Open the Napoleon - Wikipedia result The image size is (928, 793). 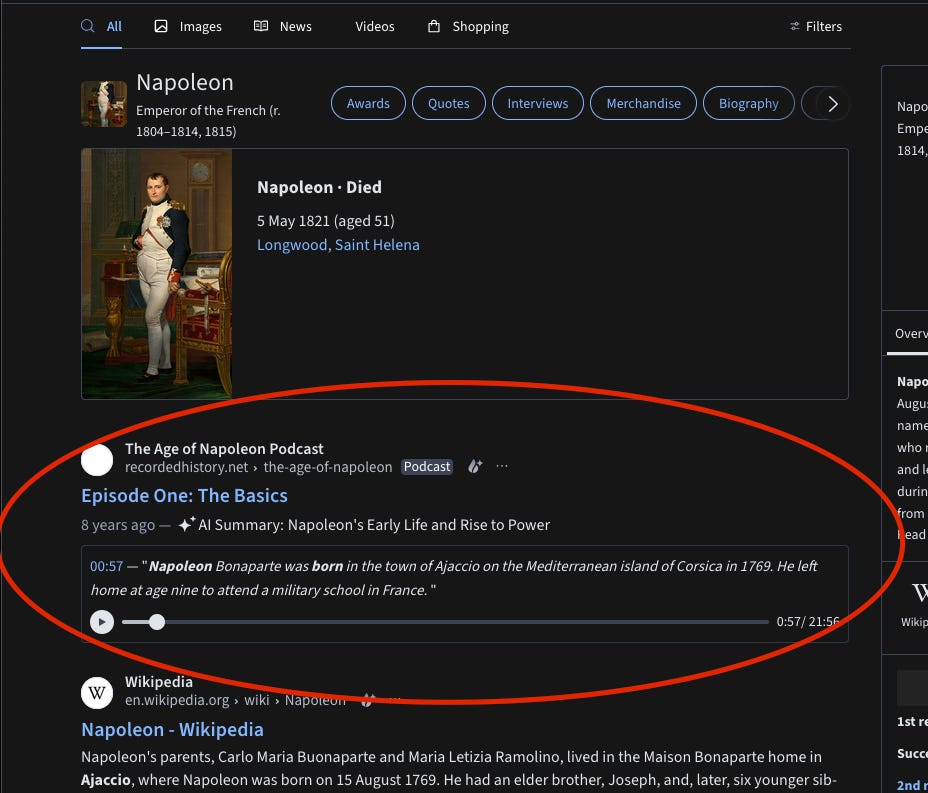(x=172, y=729)
